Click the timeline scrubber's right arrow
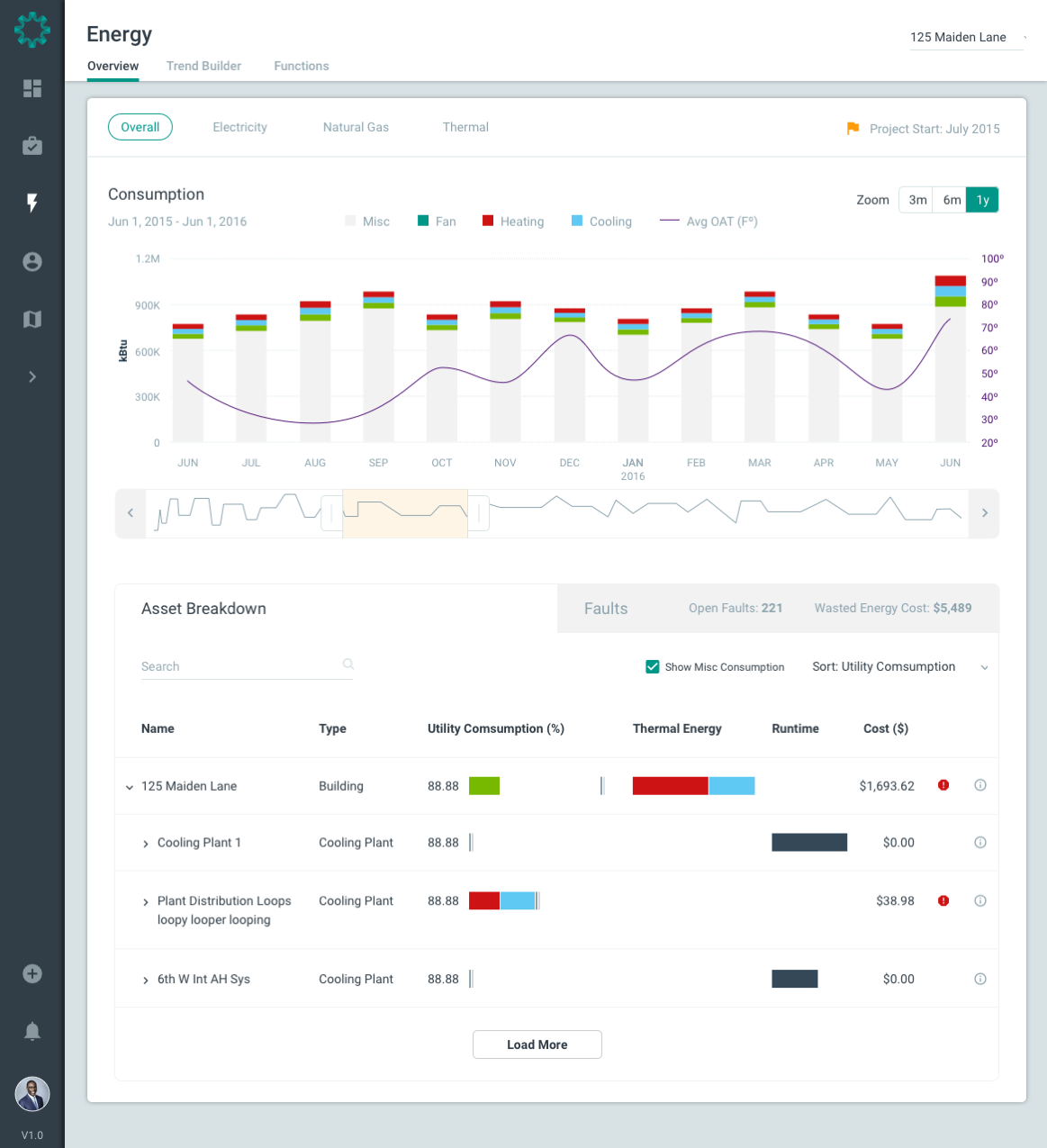 pos(984,513)
